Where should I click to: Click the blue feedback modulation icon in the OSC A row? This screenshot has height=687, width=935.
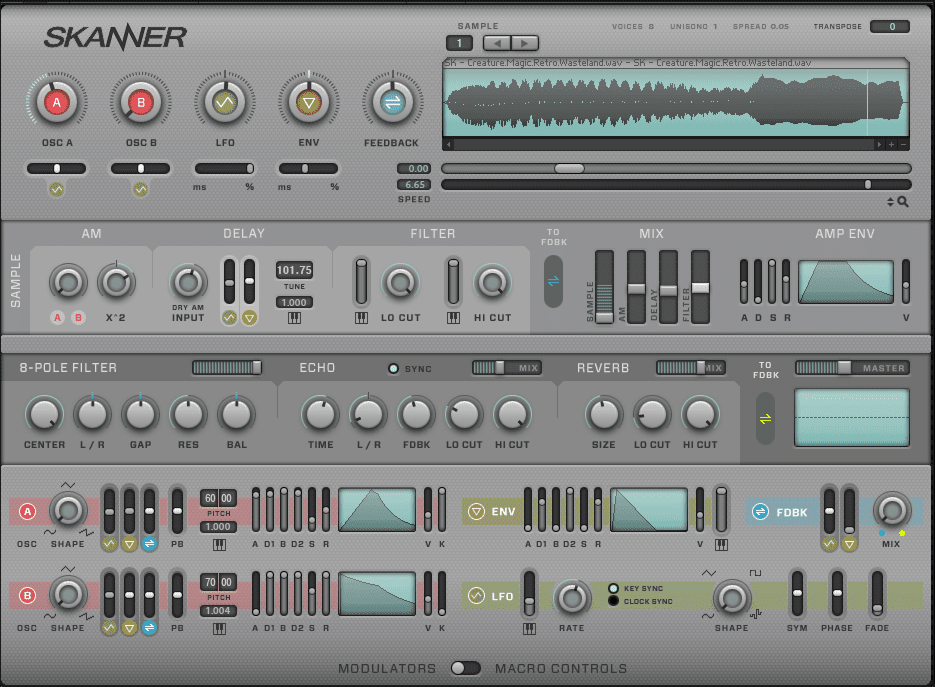151,544
